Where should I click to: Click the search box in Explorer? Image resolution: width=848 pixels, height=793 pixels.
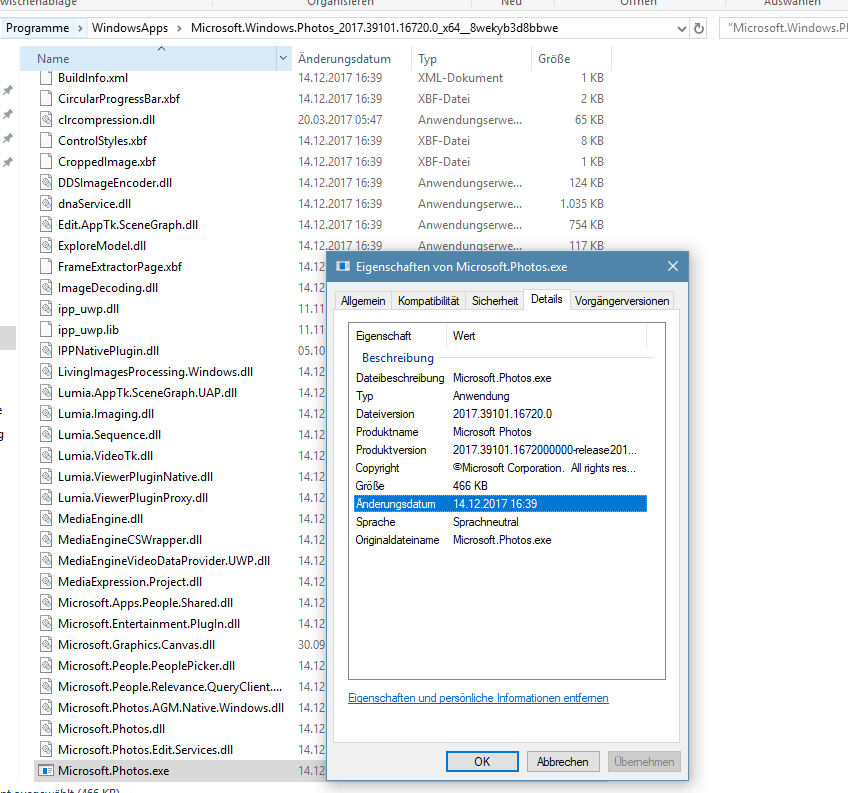[x=784, y=28]
